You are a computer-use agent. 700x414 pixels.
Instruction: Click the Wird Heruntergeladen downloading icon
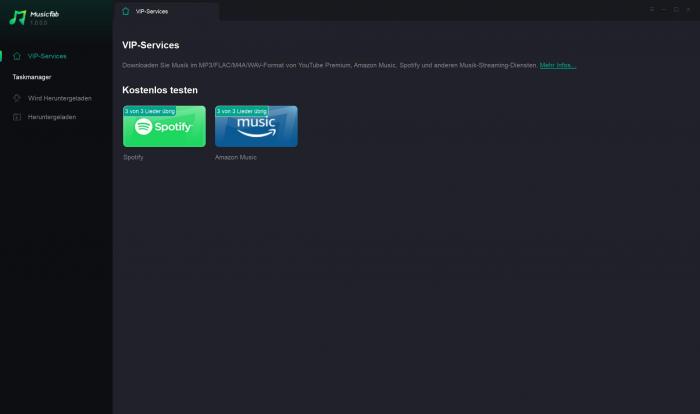point(17,98)
